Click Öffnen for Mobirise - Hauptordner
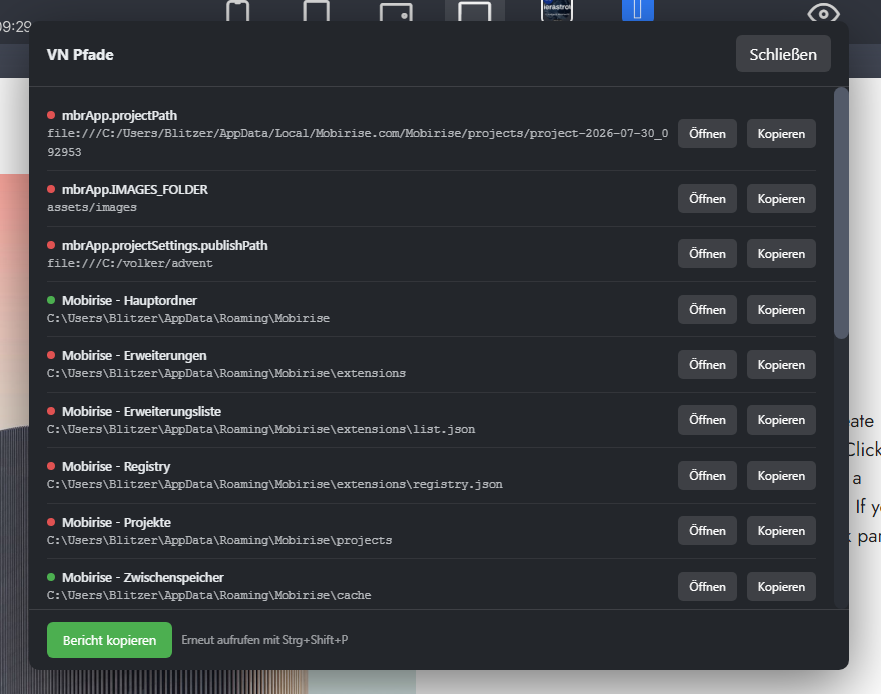Screen dimensions: 881x694 click(707, 310)
